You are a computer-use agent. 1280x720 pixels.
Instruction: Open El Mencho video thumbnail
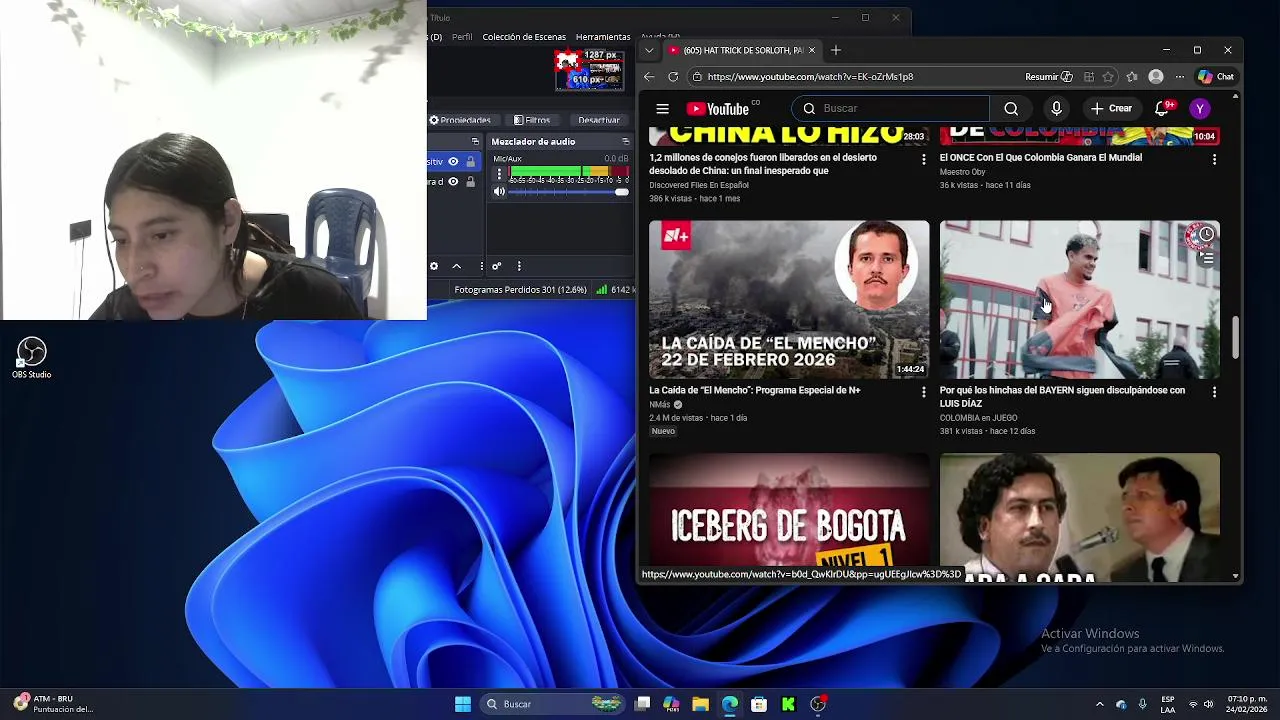789,300
